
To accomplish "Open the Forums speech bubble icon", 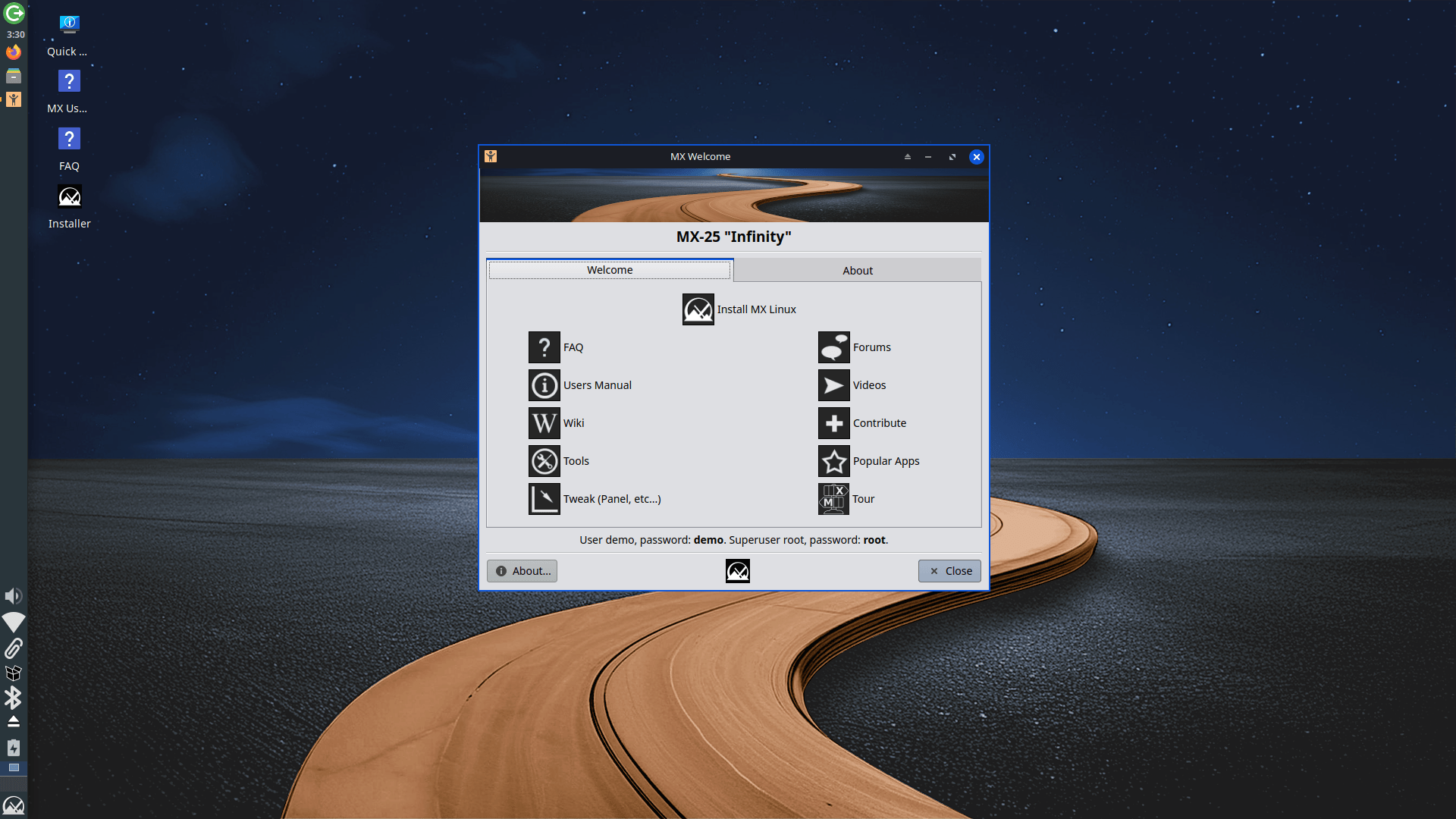I will [x=833, y=347].
